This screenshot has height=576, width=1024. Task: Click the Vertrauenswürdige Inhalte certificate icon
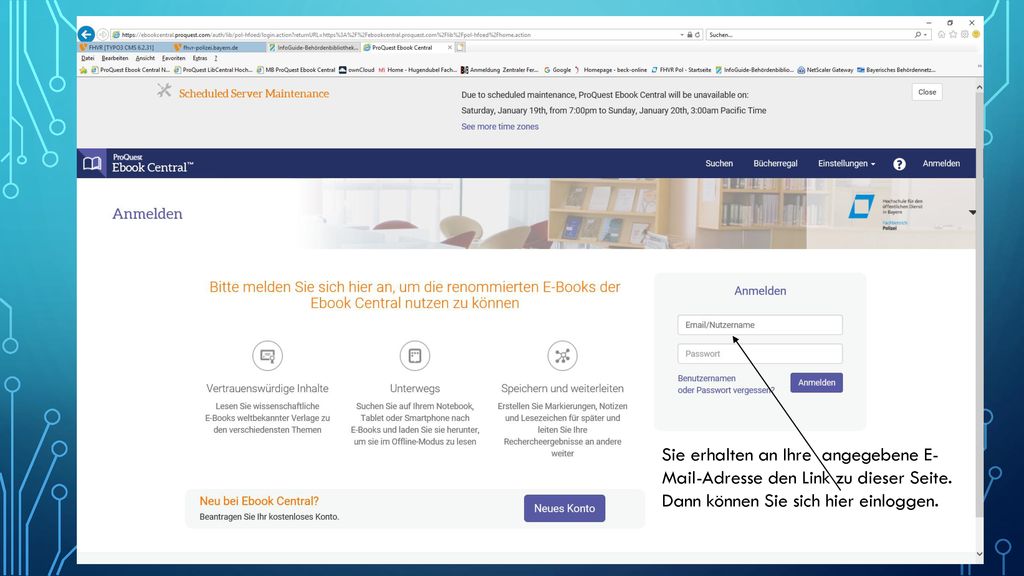[x=267, y=356]
